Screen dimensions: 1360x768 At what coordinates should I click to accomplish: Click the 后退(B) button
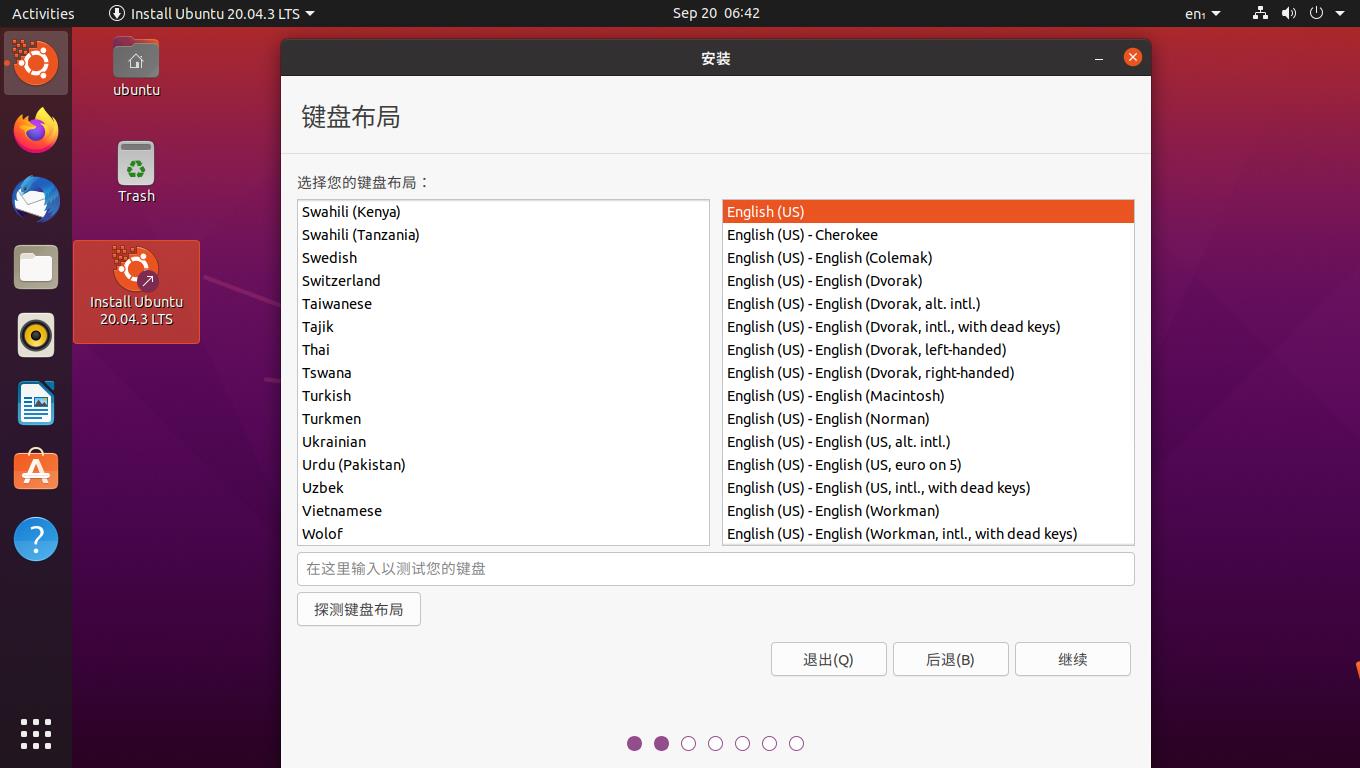point(950,659)
